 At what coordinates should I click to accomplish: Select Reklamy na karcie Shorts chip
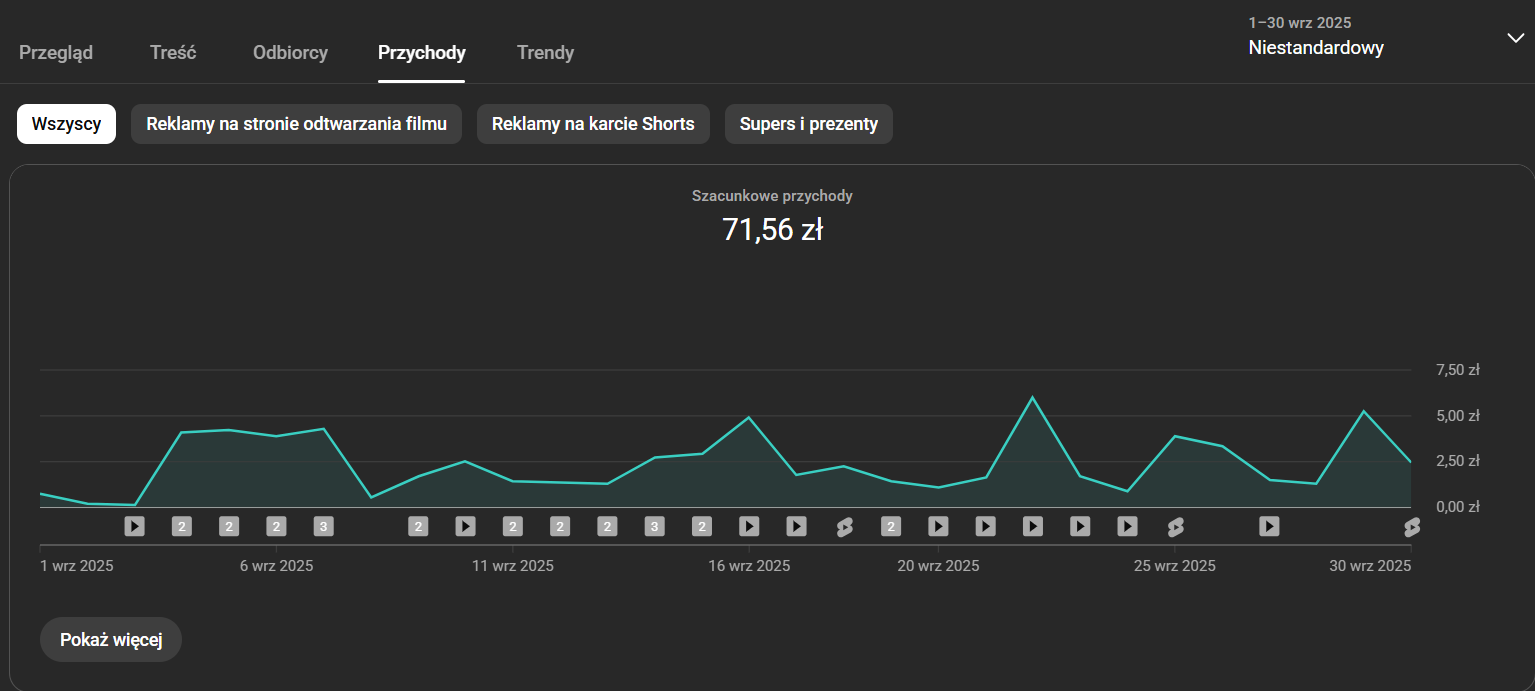pos(593,124)
